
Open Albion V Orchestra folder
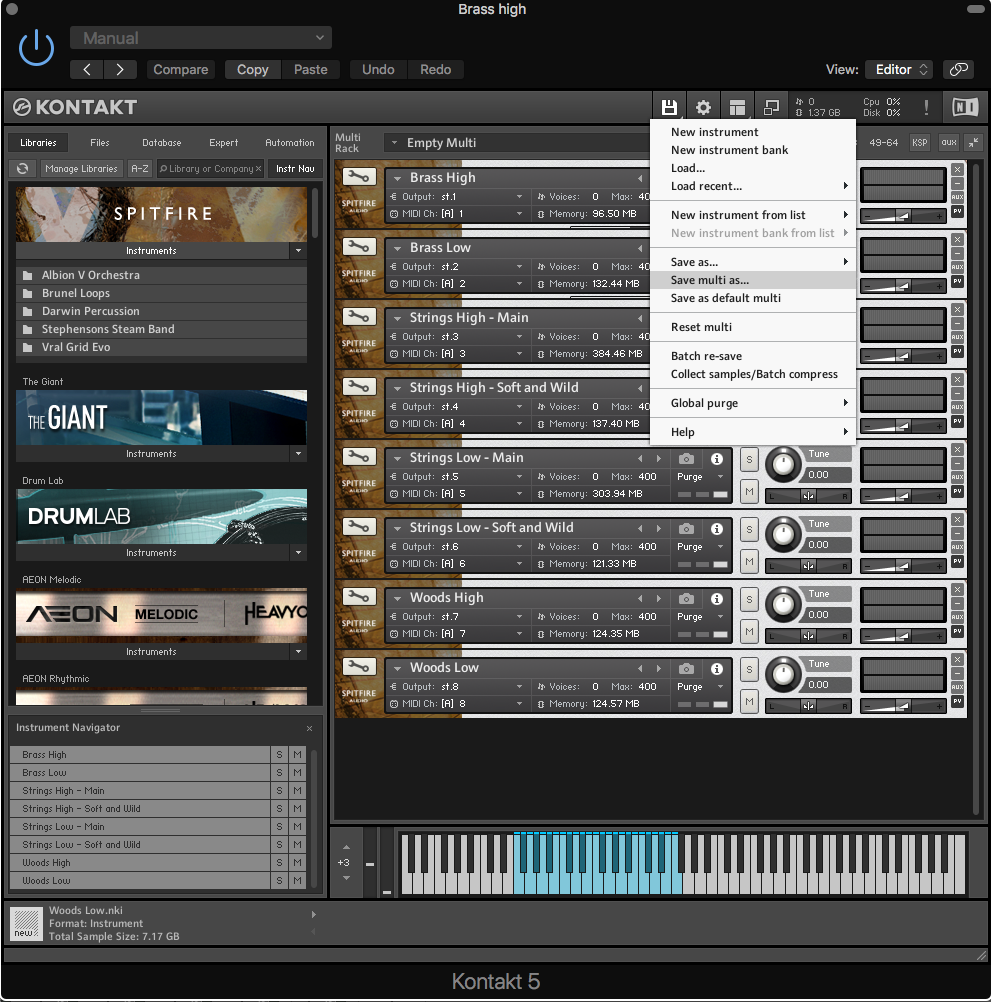pos(161,275)
